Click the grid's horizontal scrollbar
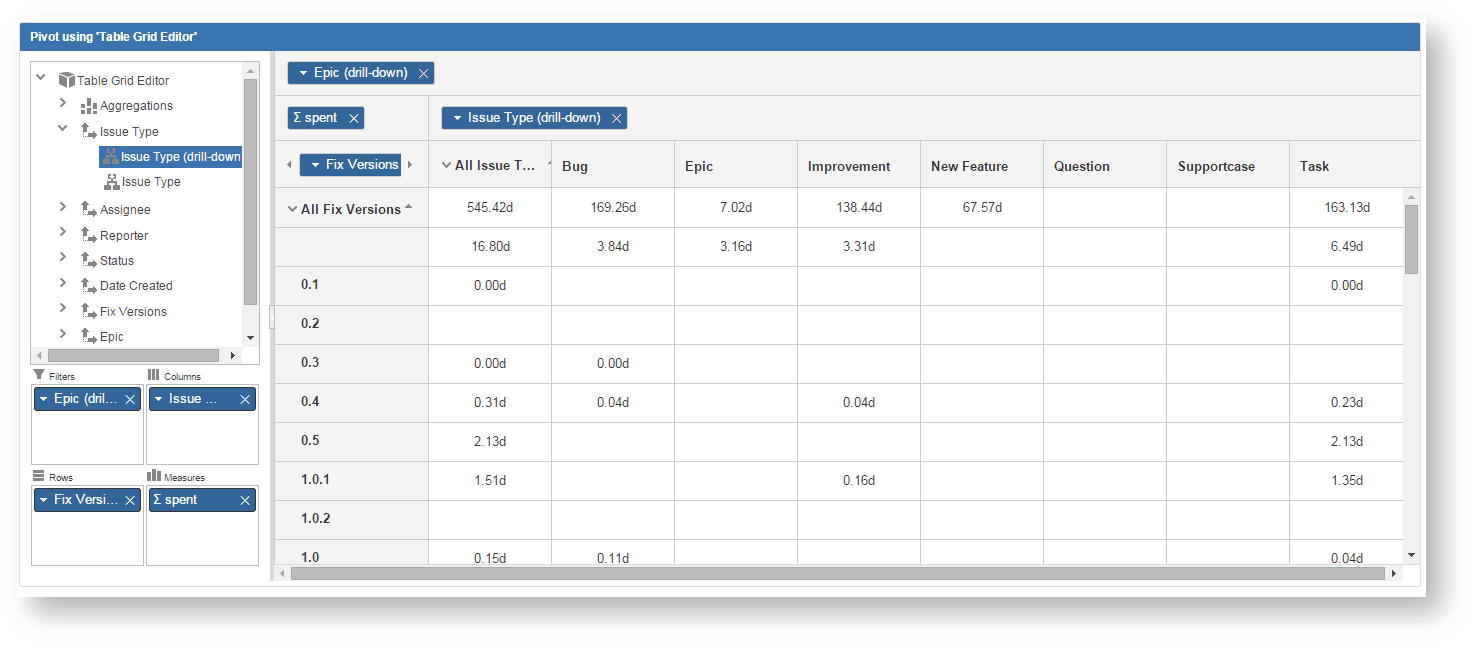The image size is (1474, 645). tap(838, 573)
